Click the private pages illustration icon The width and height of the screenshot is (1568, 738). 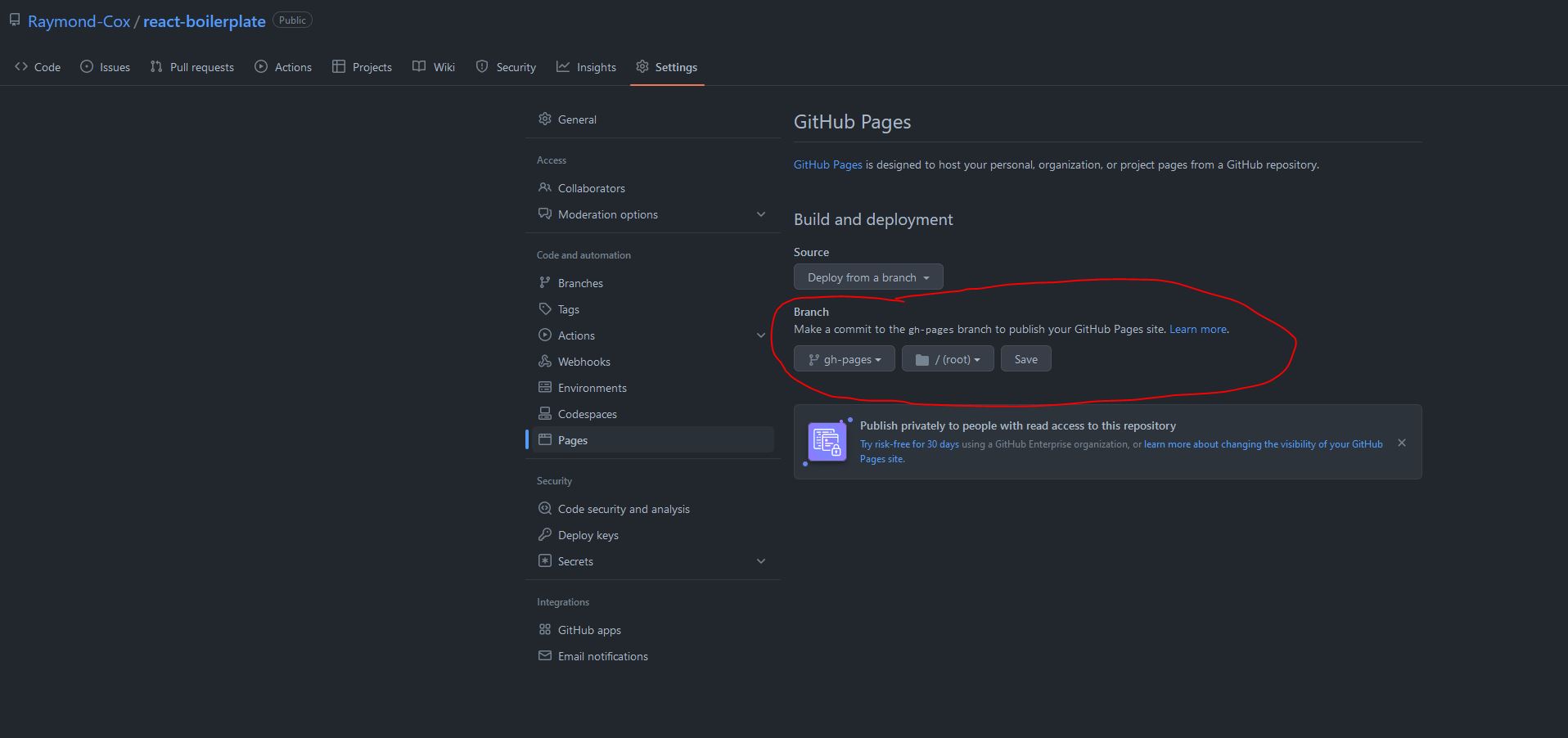tap(827, 442)
